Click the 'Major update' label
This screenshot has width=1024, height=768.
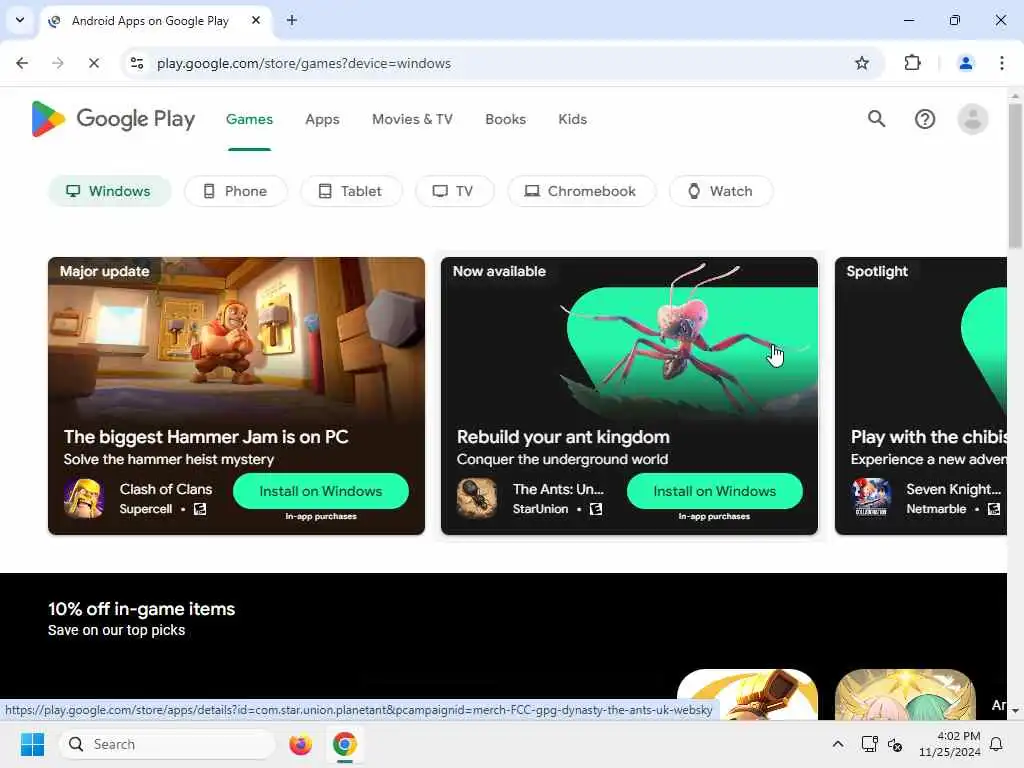coord(104,271)
